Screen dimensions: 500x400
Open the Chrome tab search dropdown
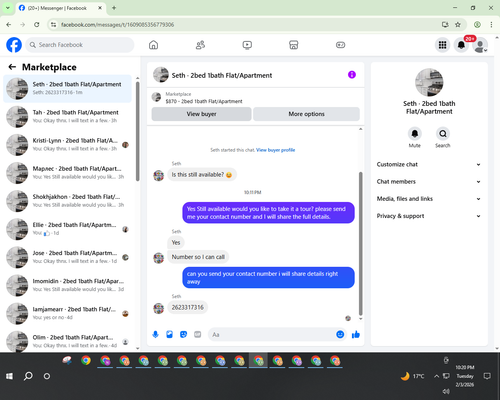[8, 8]
